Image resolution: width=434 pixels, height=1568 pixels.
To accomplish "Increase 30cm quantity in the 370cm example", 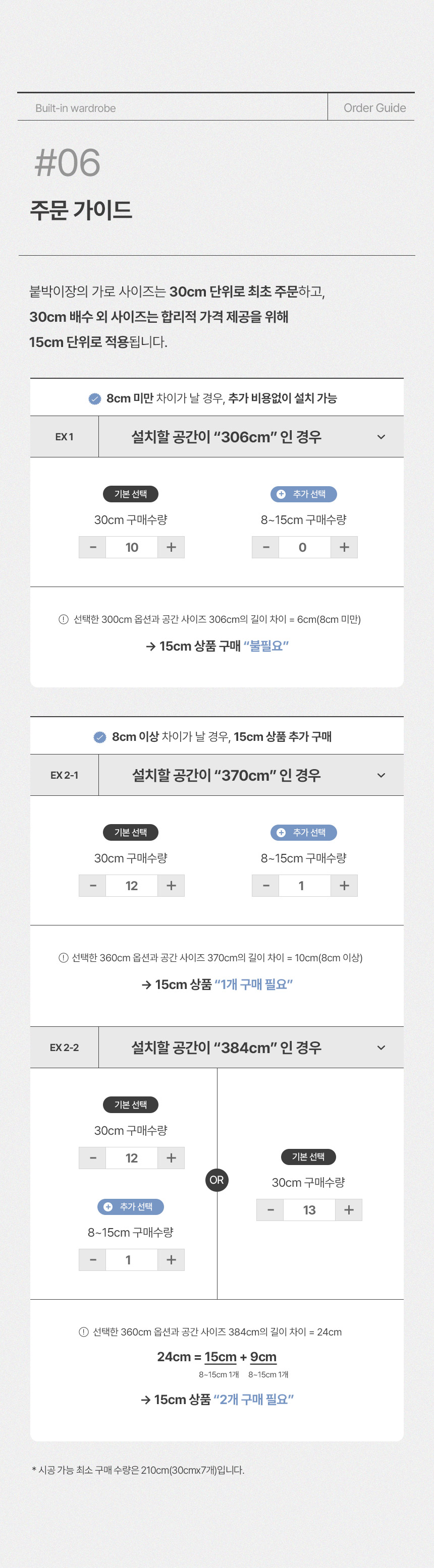I will pos(171,886).
